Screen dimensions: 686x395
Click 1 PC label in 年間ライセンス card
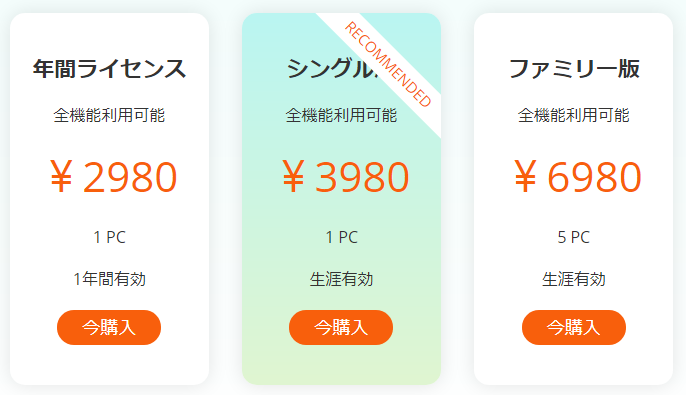[x=109, y=237]
